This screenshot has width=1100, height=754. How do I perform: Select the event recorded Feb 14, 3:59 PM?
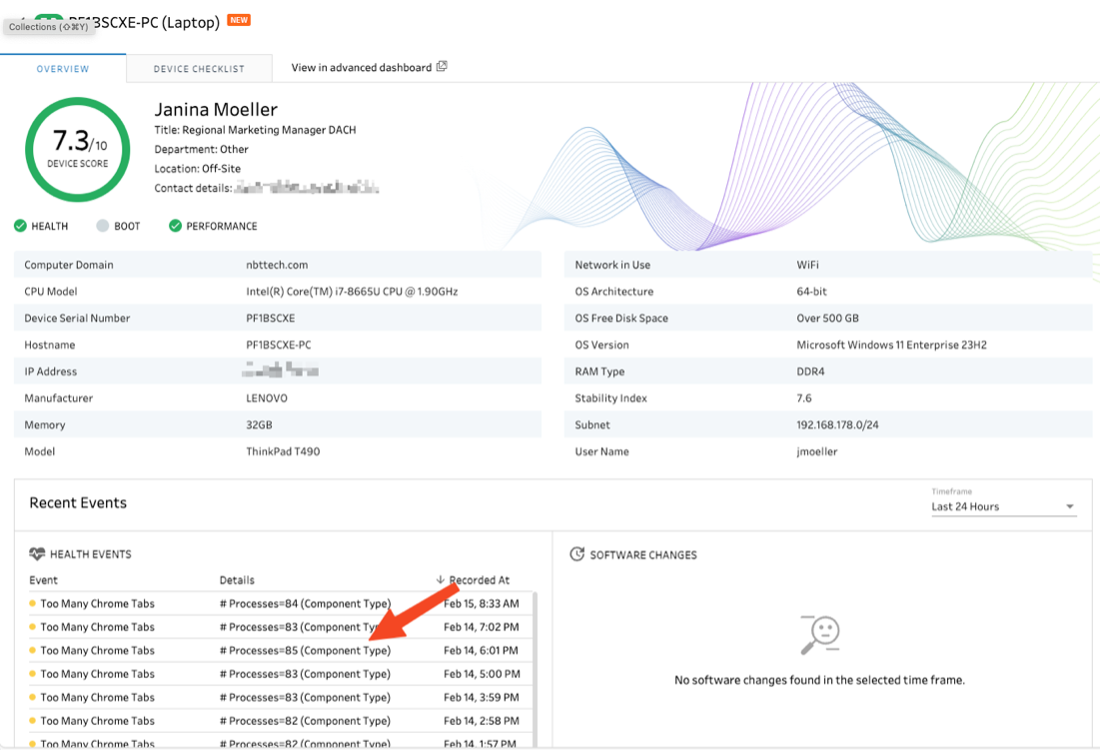[x=281, y=697]
